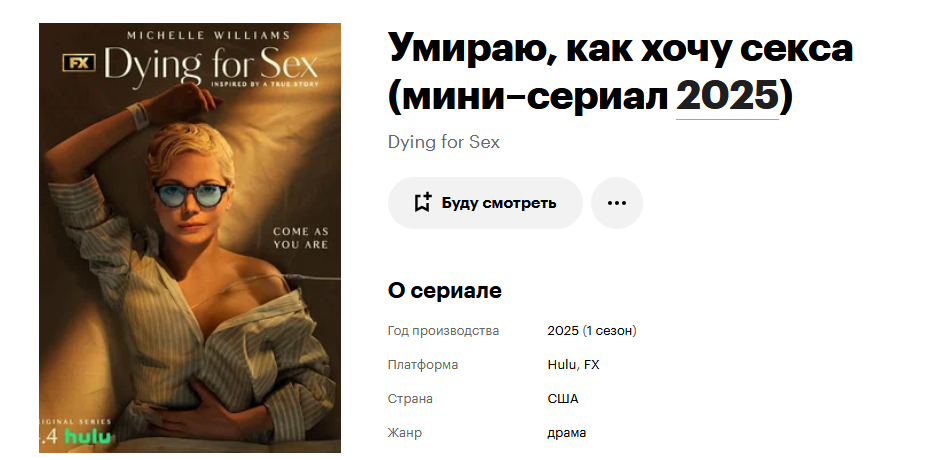
Task: Click the США country link
Action: point(563,399)
